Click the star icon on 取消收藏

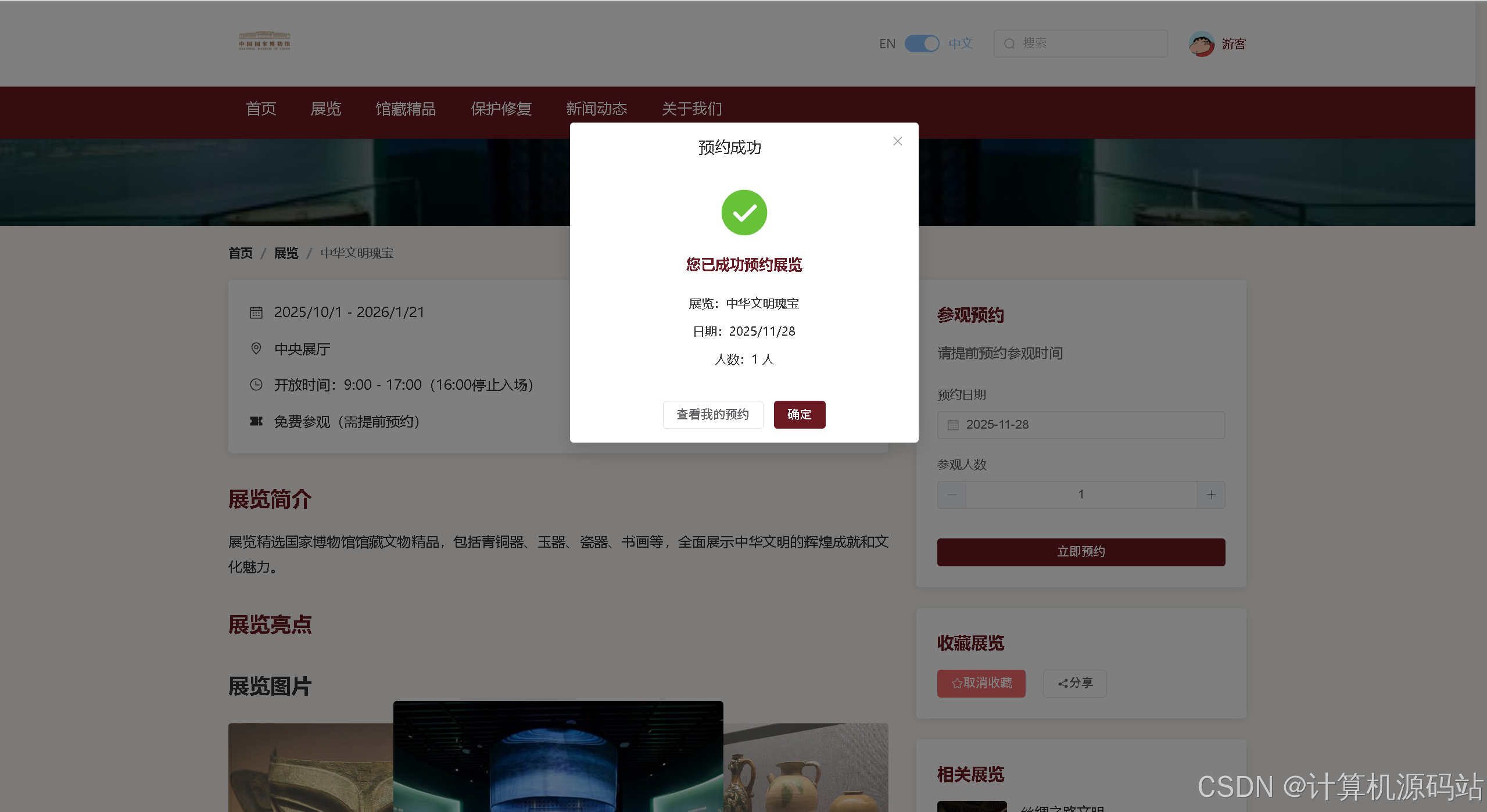[956, 684]
